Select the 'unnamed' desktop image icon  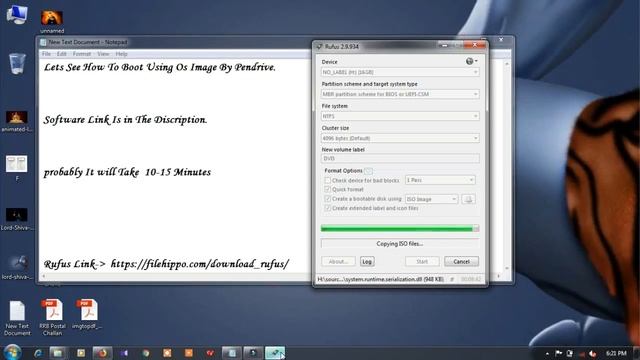pyautogui.click(x=52, y=22)
